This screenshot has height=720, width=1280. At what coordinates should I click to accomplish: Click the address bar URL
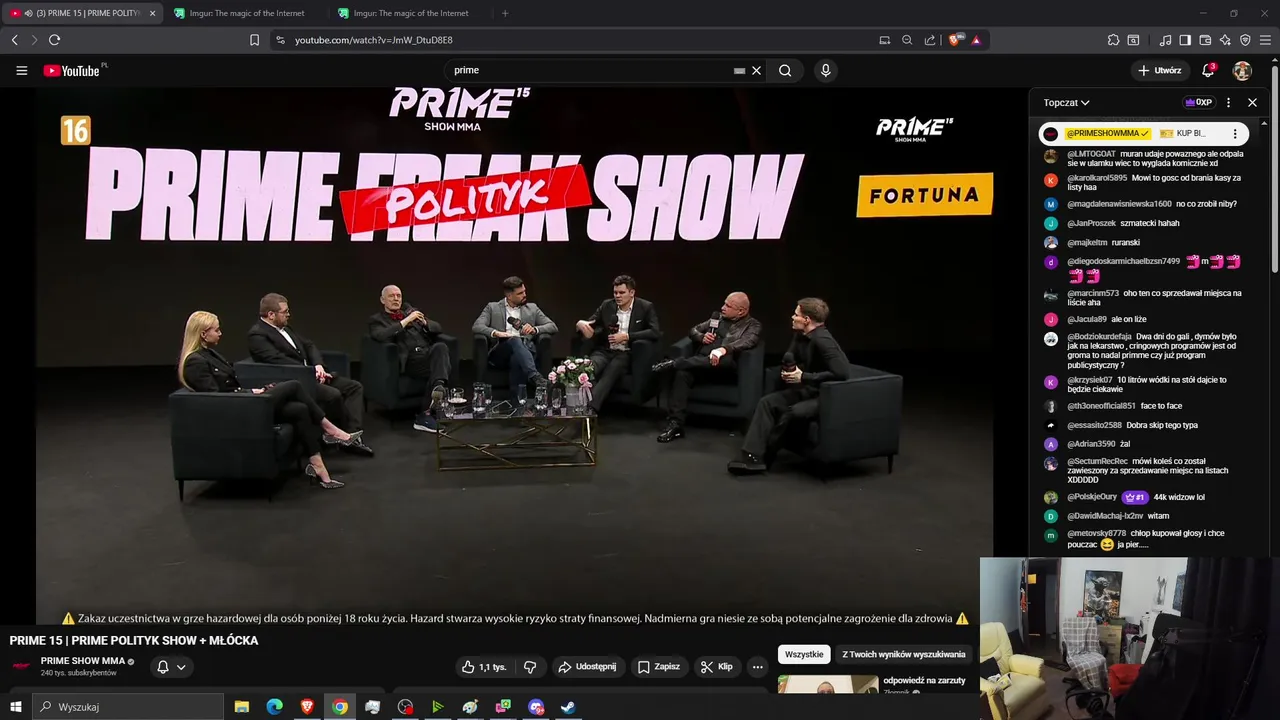[x=374, y=40]
